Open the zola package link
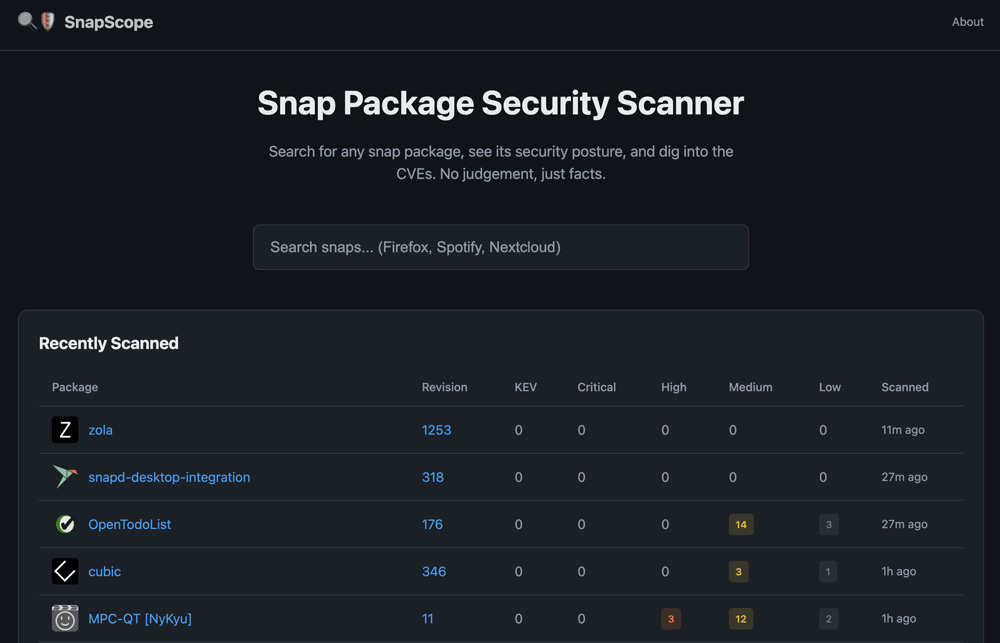The image size is (1000, 643). pos(100,430)
